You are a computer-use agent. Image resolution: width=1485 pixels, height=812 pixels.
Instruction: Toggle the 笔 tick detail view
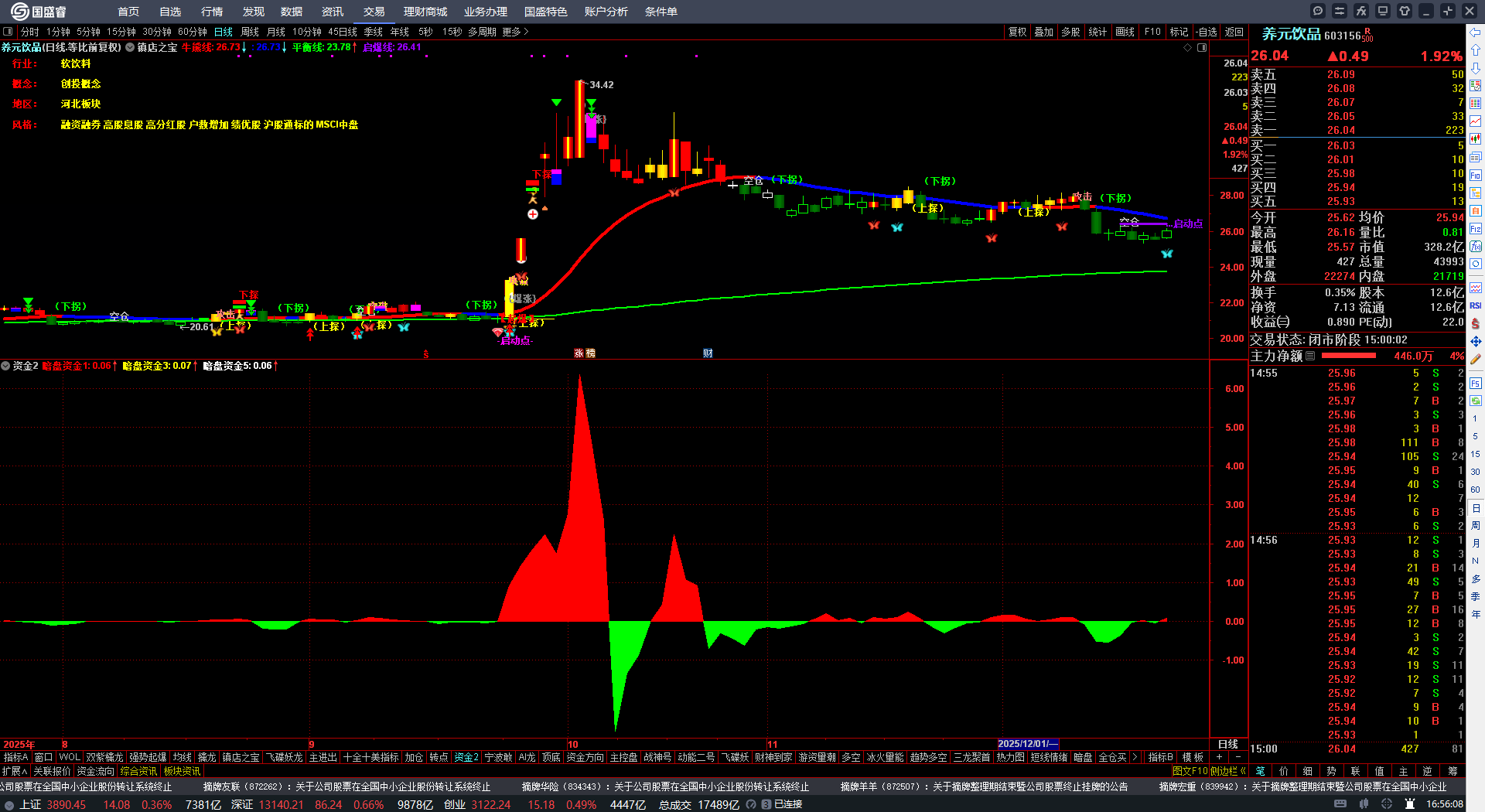[x=1261, y=771]
